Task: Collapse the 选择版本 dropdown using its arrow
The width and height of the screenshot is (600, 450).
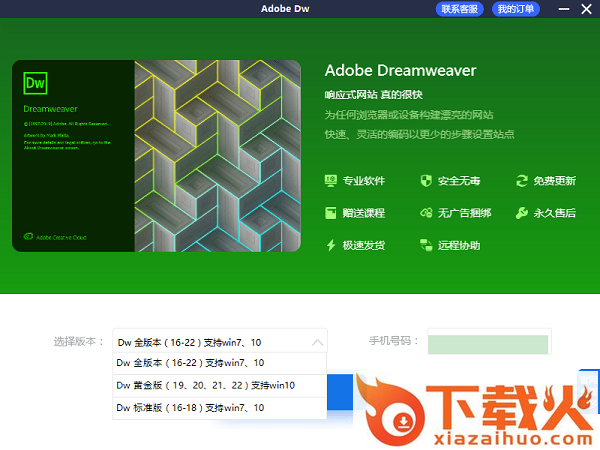Action: click(318, 342)
